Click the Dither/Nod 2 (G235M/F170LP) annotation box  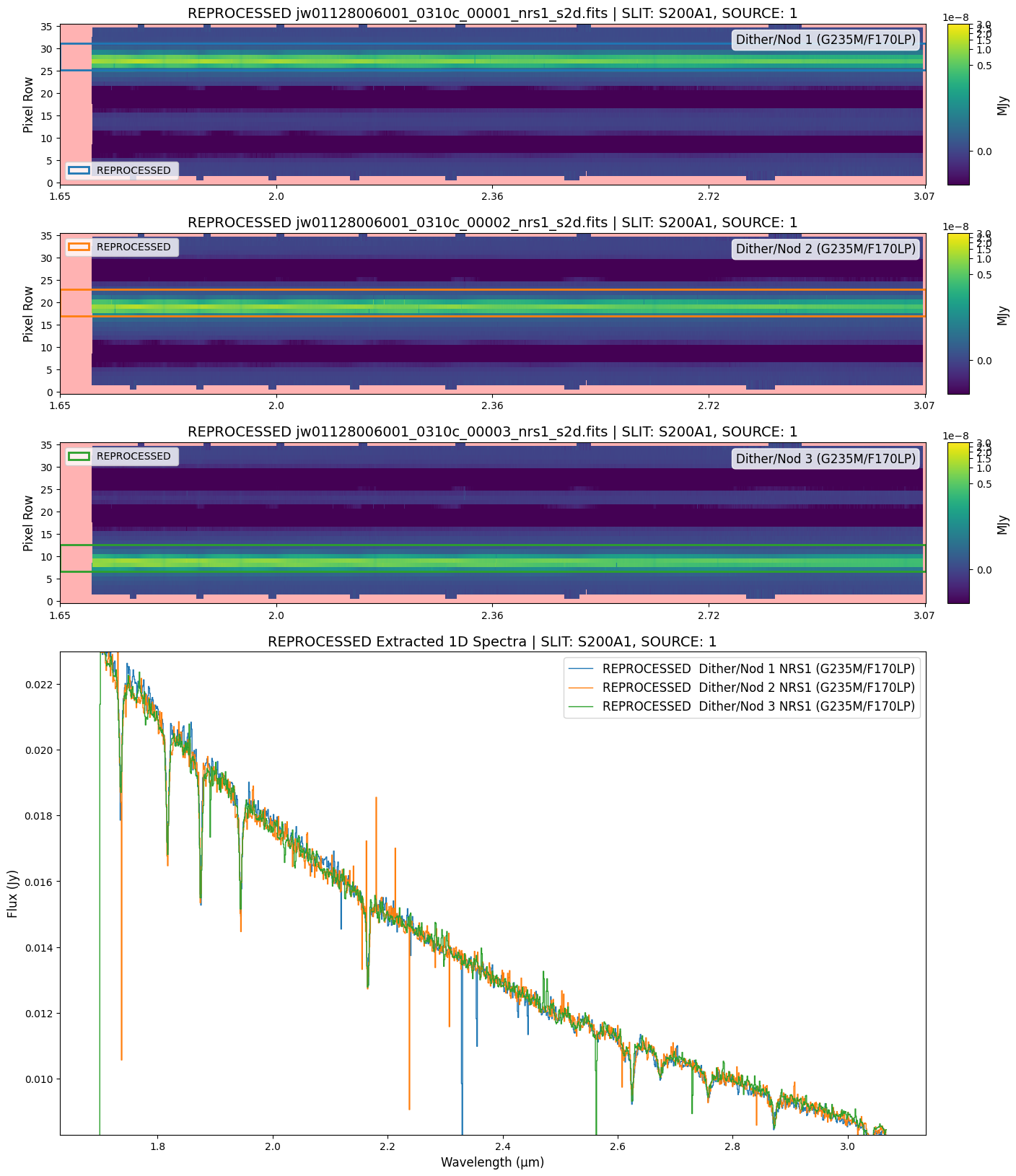pyautogui.click(x=825, y=250)
